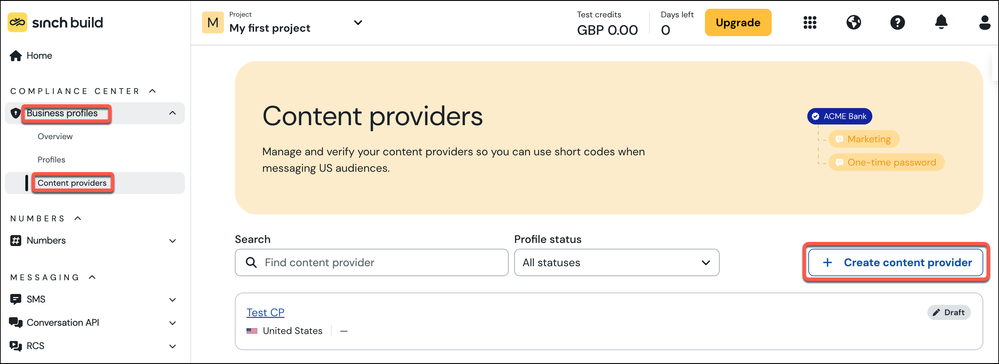Viewport: 999px width, 364px height.
Task: Click the United States flag icon
Action: click(252, 331)
